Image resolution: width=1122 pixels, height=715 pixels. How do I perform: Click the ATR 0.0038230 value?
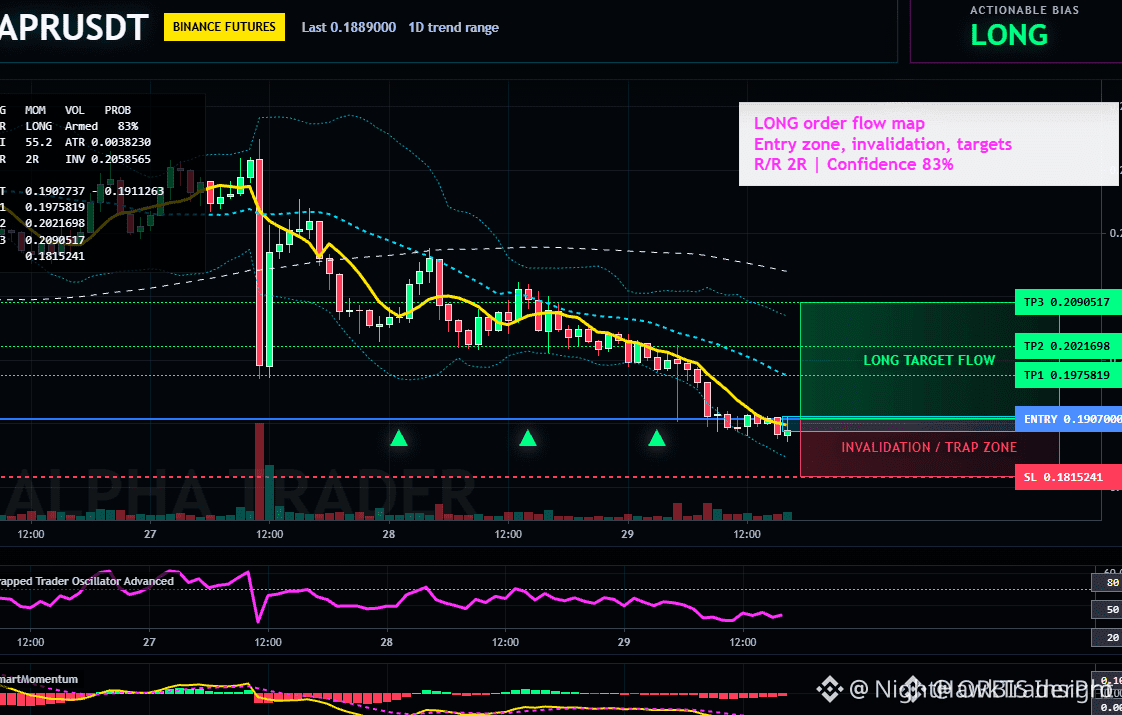108,142
